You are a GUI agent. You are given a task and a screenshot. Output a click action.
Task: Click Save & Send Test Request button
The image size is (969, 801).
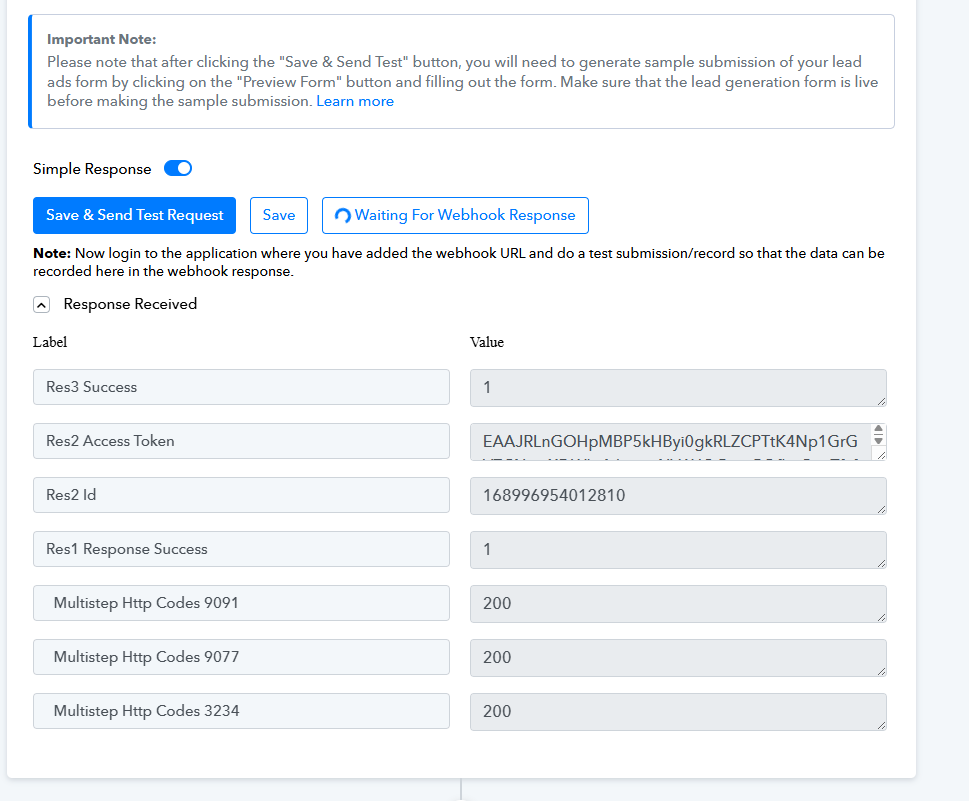[x=134, y=215]
